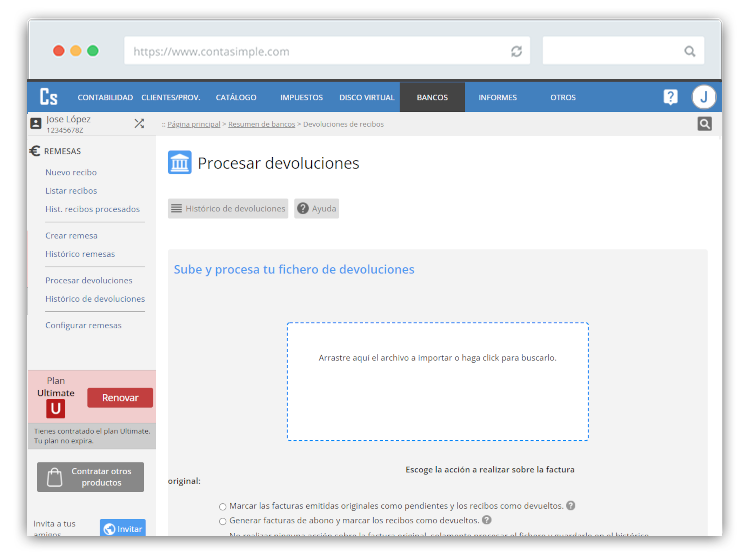Click the browser search field
This screenshot has height=552, width=750.
point(623,51)
